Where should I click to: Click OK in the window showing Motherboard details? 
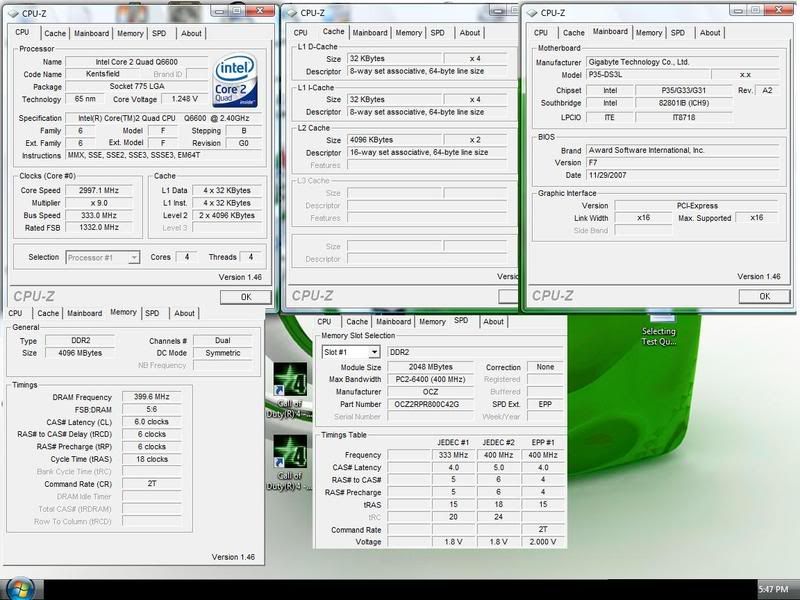(x=764, y=296)
